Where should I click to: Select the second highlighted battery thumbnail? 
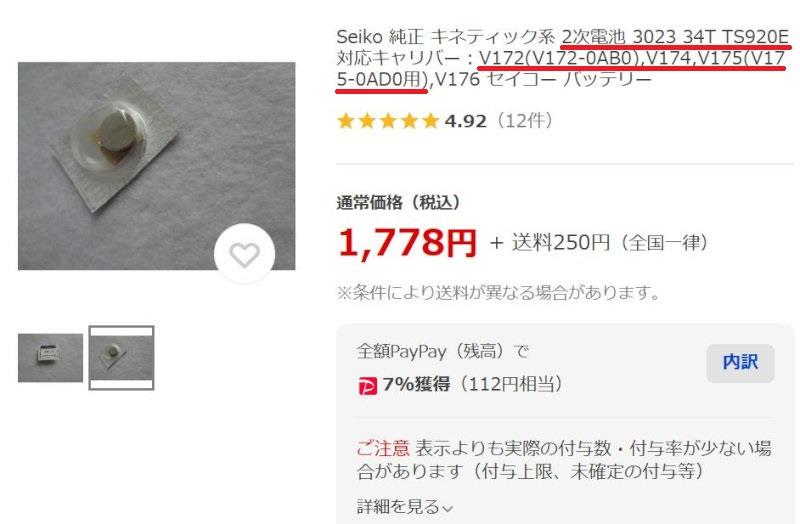pyautogui.click(x=121, y=358)
